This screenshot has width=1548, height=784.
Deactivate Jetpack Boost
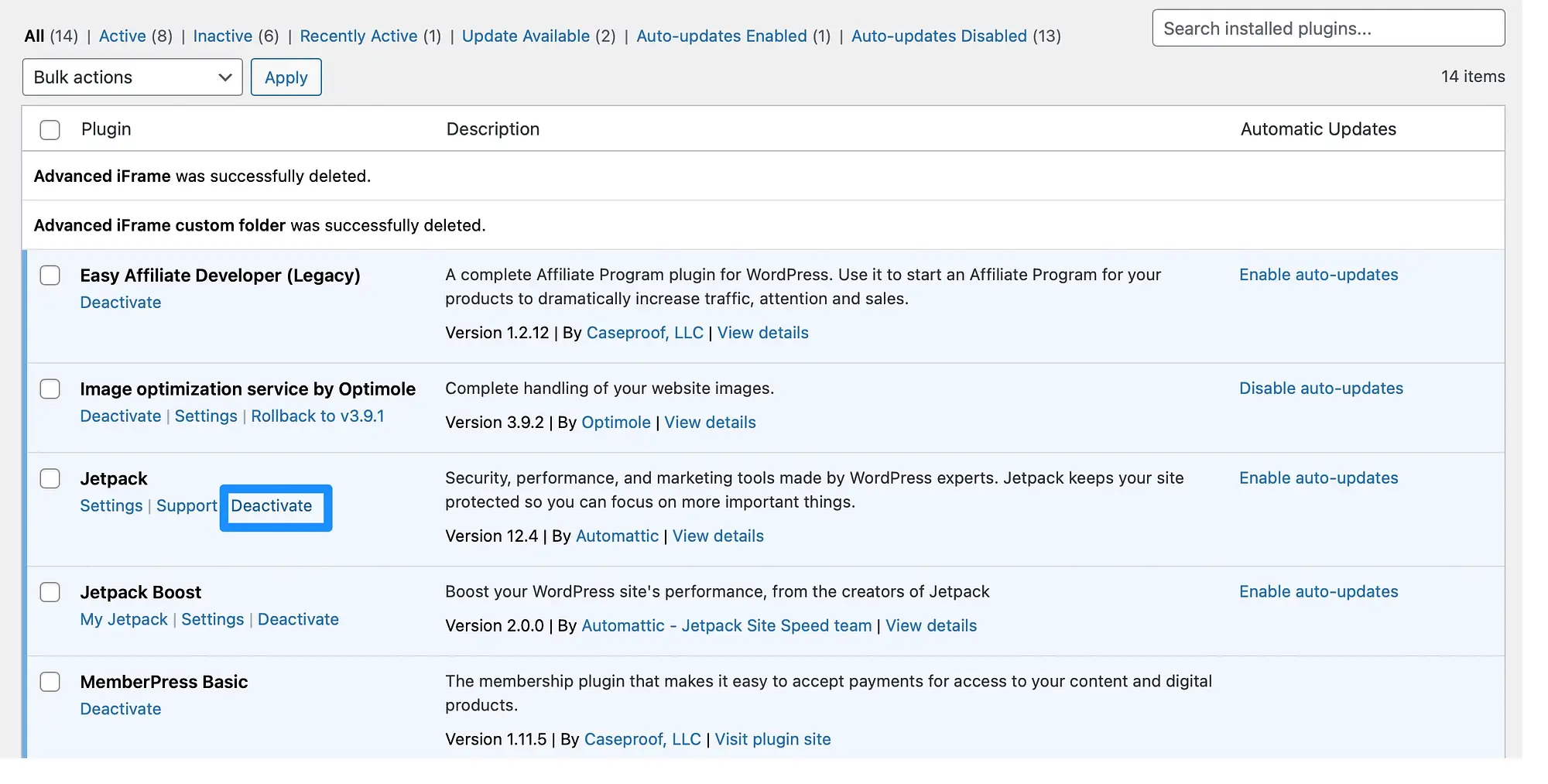[x=298, y=620]
